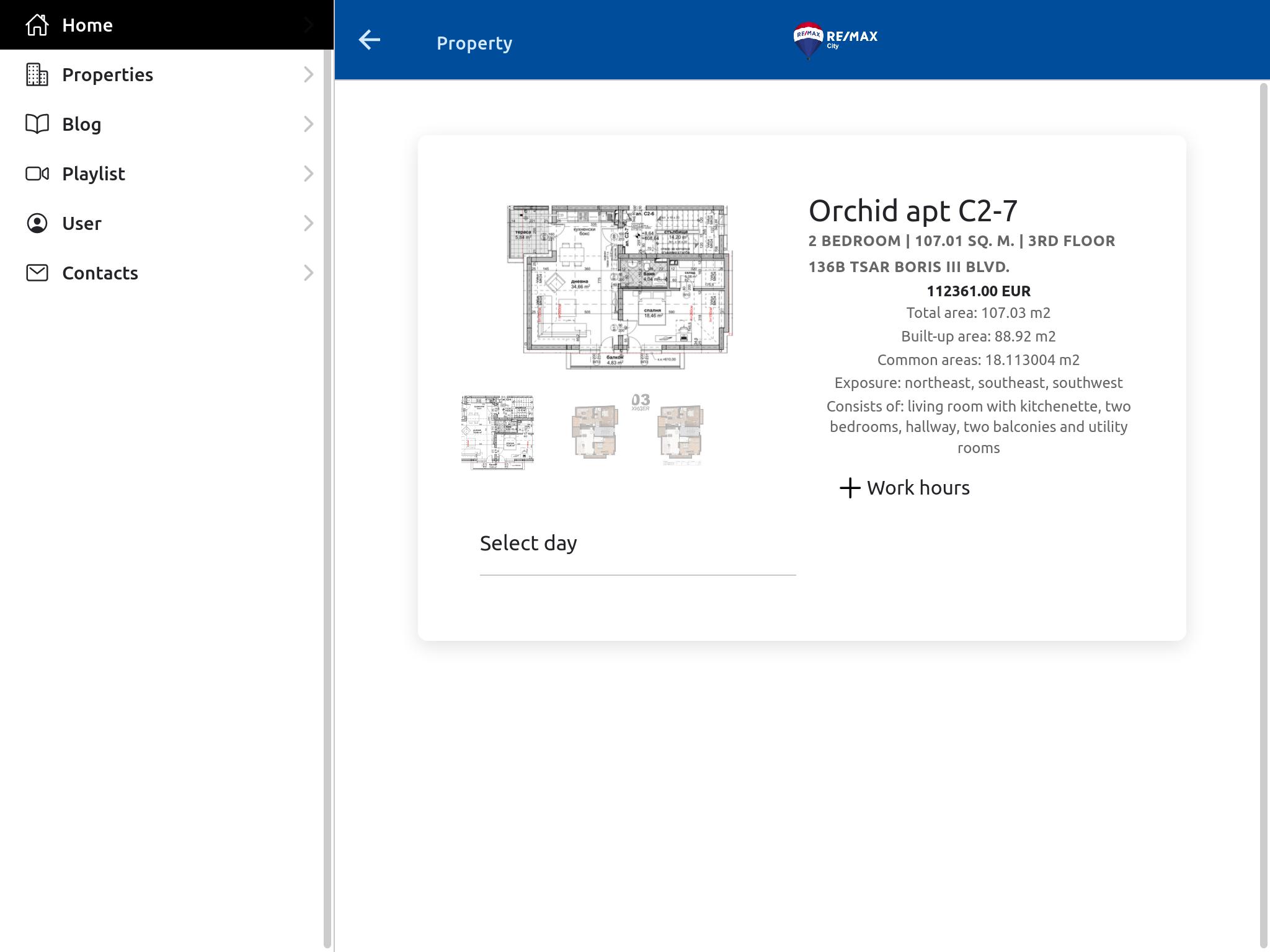Open the Home menu item
Viewport: 1270px width, 952px height.
pos(167,25)
